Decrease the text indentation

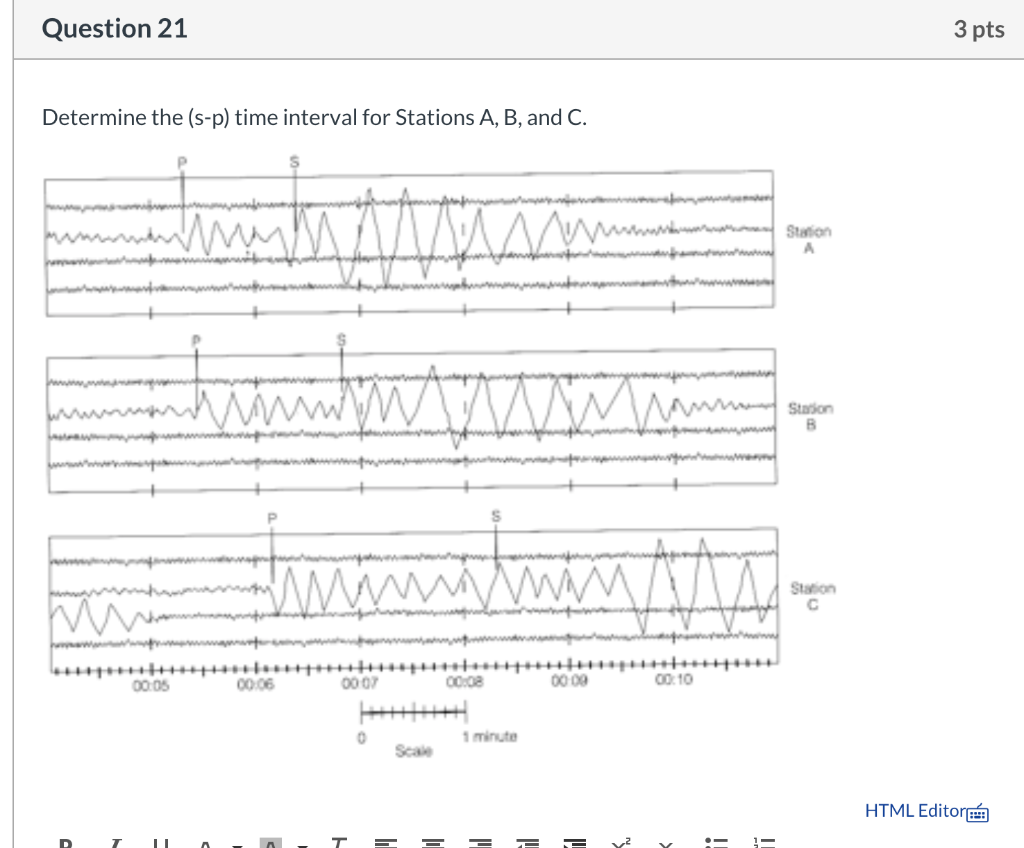pyautogui.click(x=526, y=845)
